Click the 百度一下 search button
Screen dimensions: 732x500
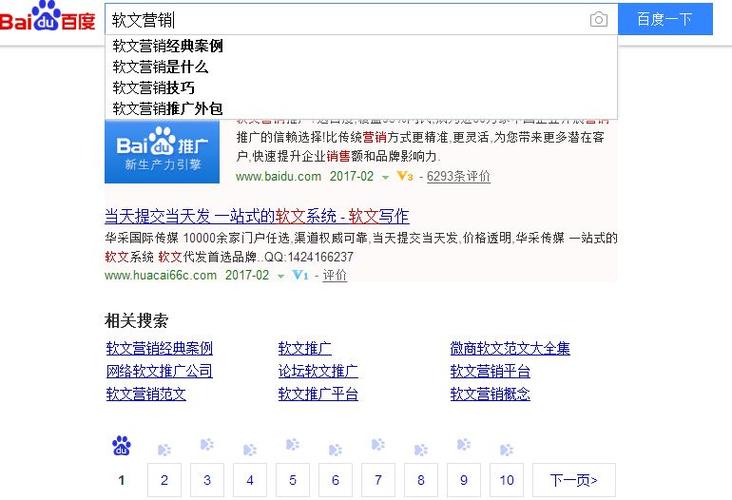click(665, 19)
